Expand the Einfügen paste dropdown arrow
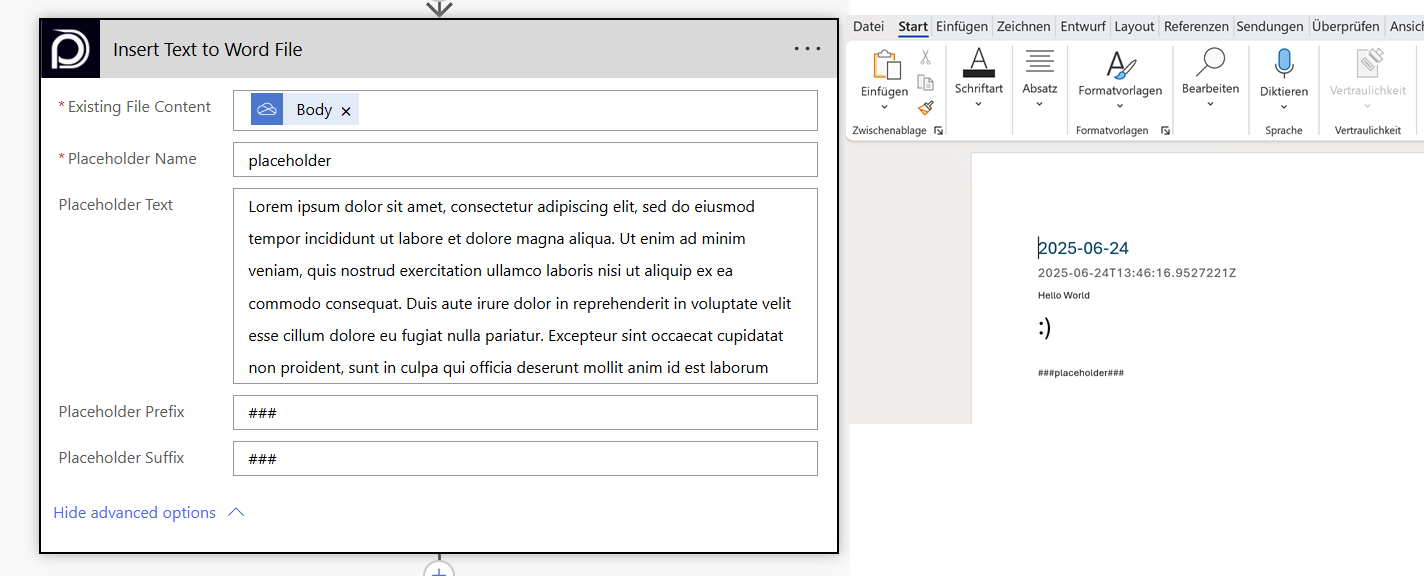 click(884, 107)
